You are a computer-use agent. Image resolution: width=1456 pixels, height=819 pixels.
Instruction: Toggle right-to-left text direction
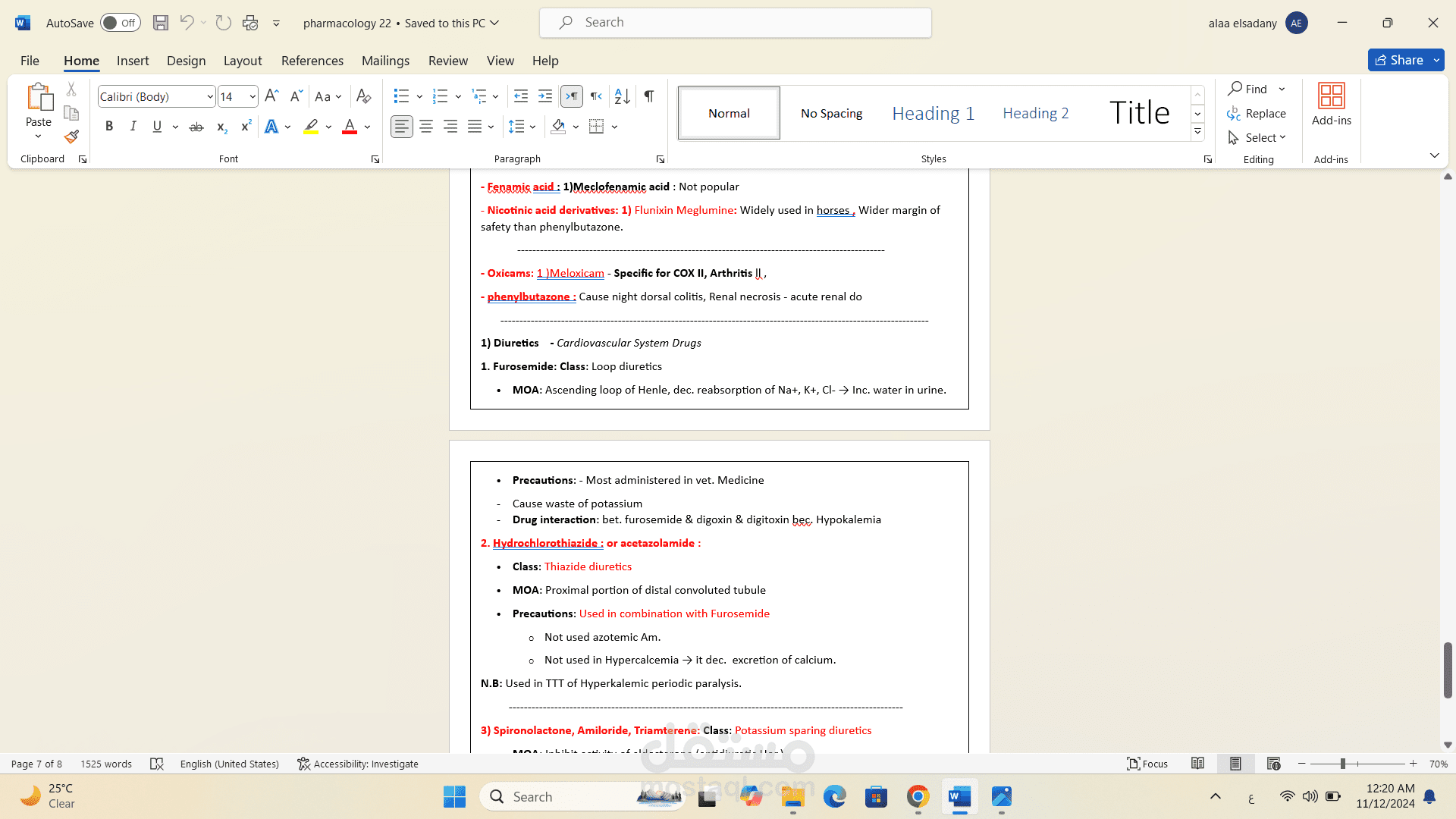click(x=597, y=96)
